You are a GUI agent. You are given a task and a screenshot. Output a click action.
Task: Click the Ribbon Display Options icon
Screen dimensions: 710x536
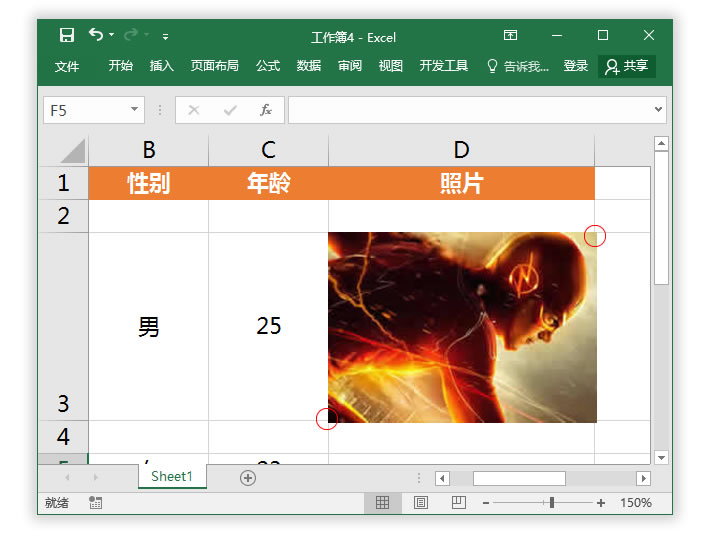(511, 36)
